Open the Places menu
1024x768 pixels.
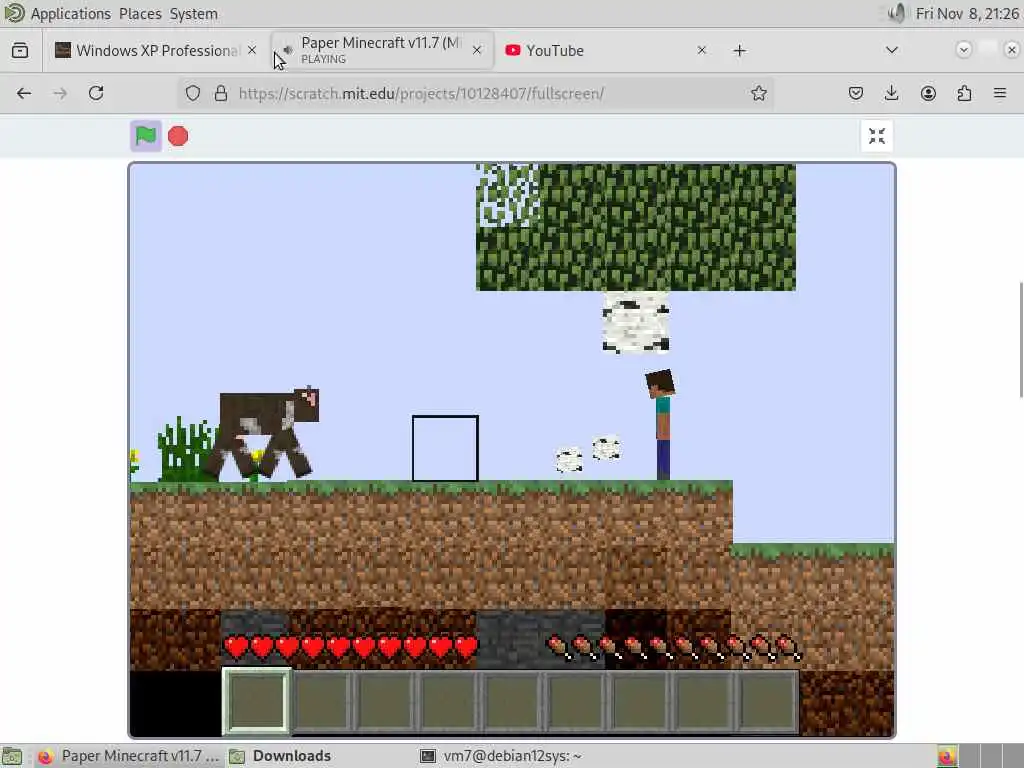(x=140, y=14)
